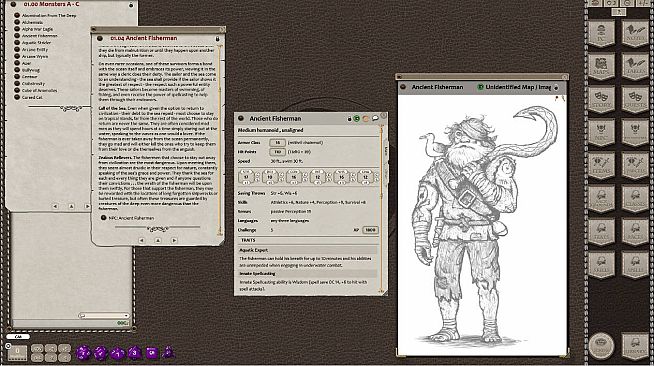654x366 pixels.
Task: Toggle green ID icon in image window header
Action: (480, 87)
